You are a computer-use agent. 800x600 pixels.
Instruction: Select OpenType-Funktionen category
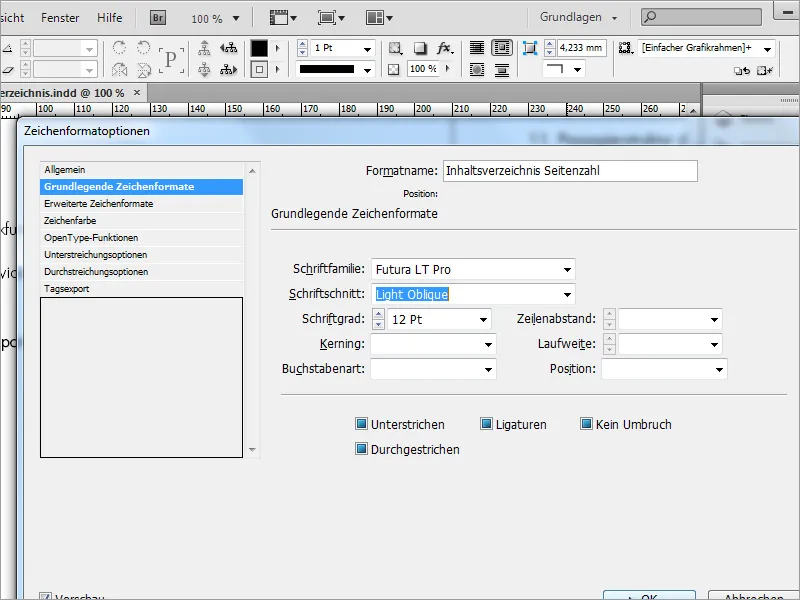point(141,238)
